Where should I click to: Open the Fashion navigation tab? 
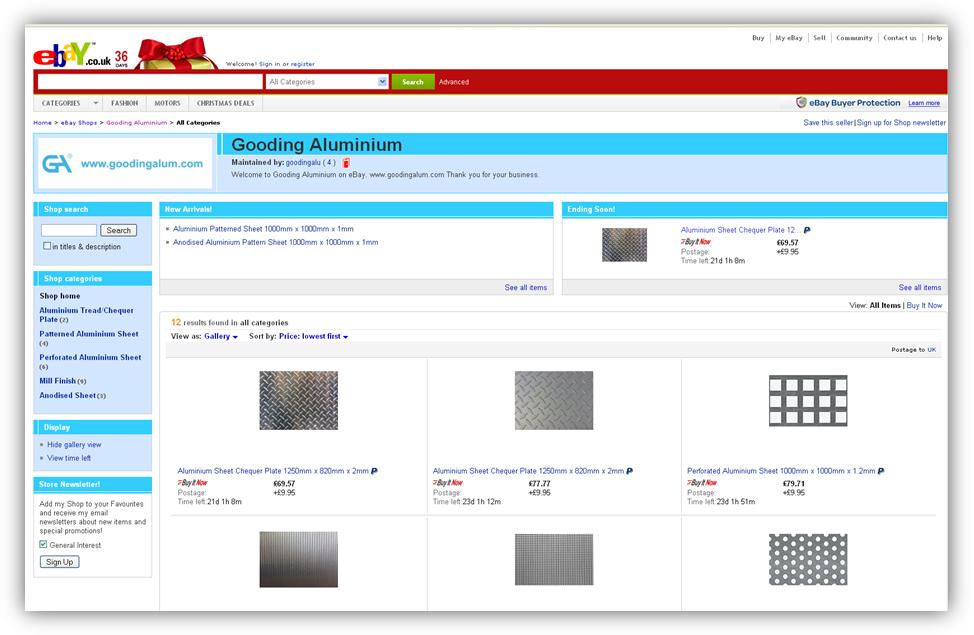coord(125,103)
